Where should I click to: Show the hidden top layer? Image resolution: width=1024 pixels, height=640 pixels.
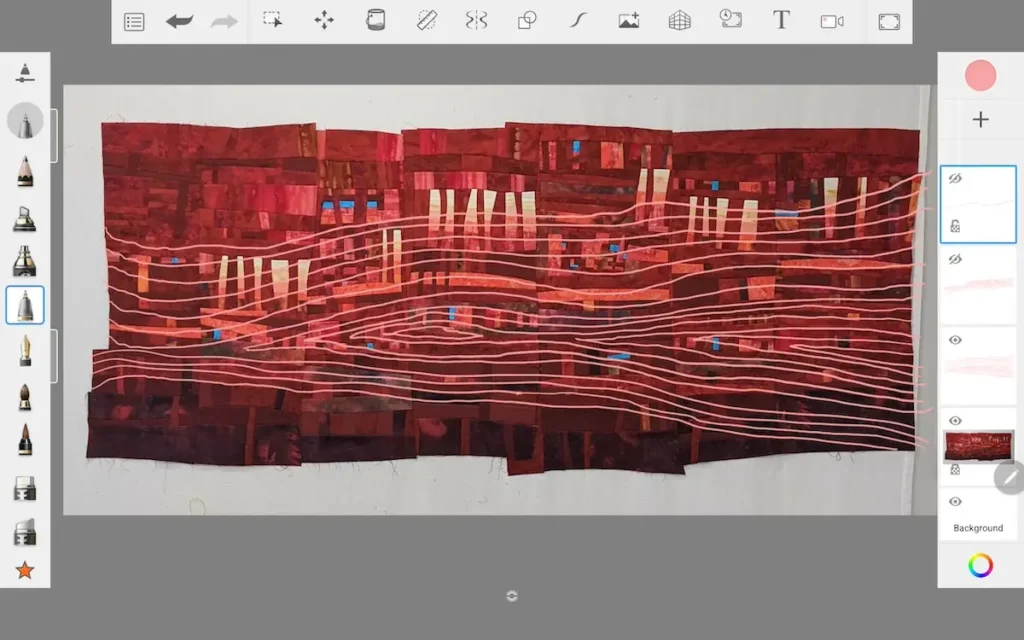(x=955, y=180)
